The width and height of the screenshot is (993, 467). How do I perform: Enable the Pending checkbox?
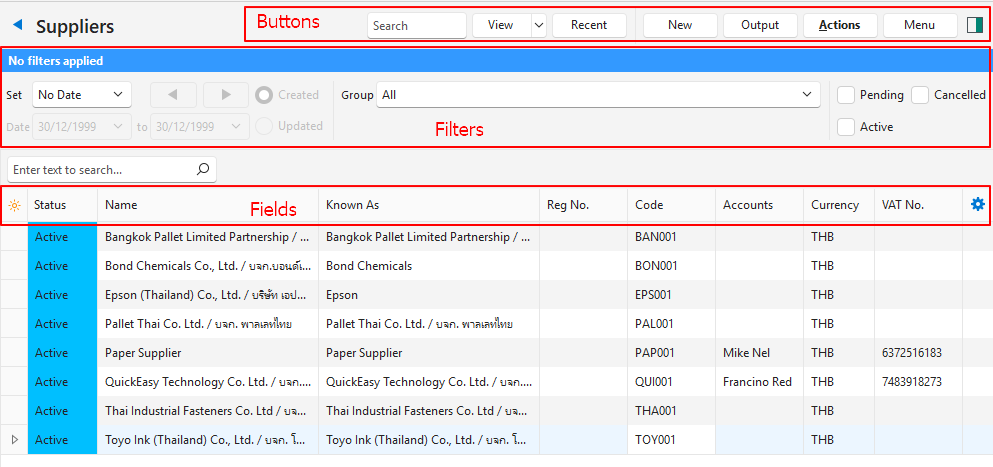tap(846, 95)
